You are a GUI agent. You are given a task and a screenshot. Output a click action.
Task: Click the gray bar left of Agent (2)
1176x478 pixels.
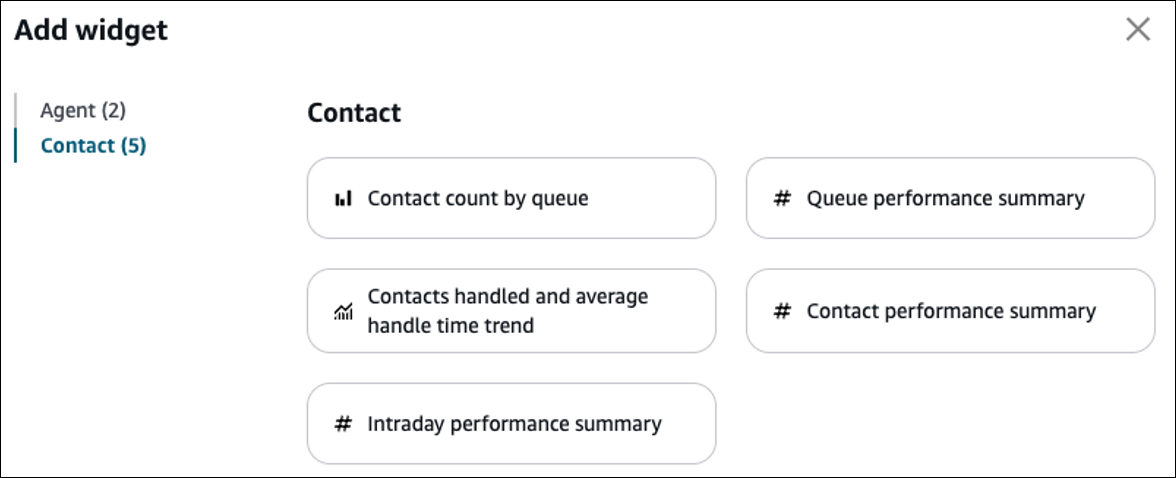coord(16,110)
